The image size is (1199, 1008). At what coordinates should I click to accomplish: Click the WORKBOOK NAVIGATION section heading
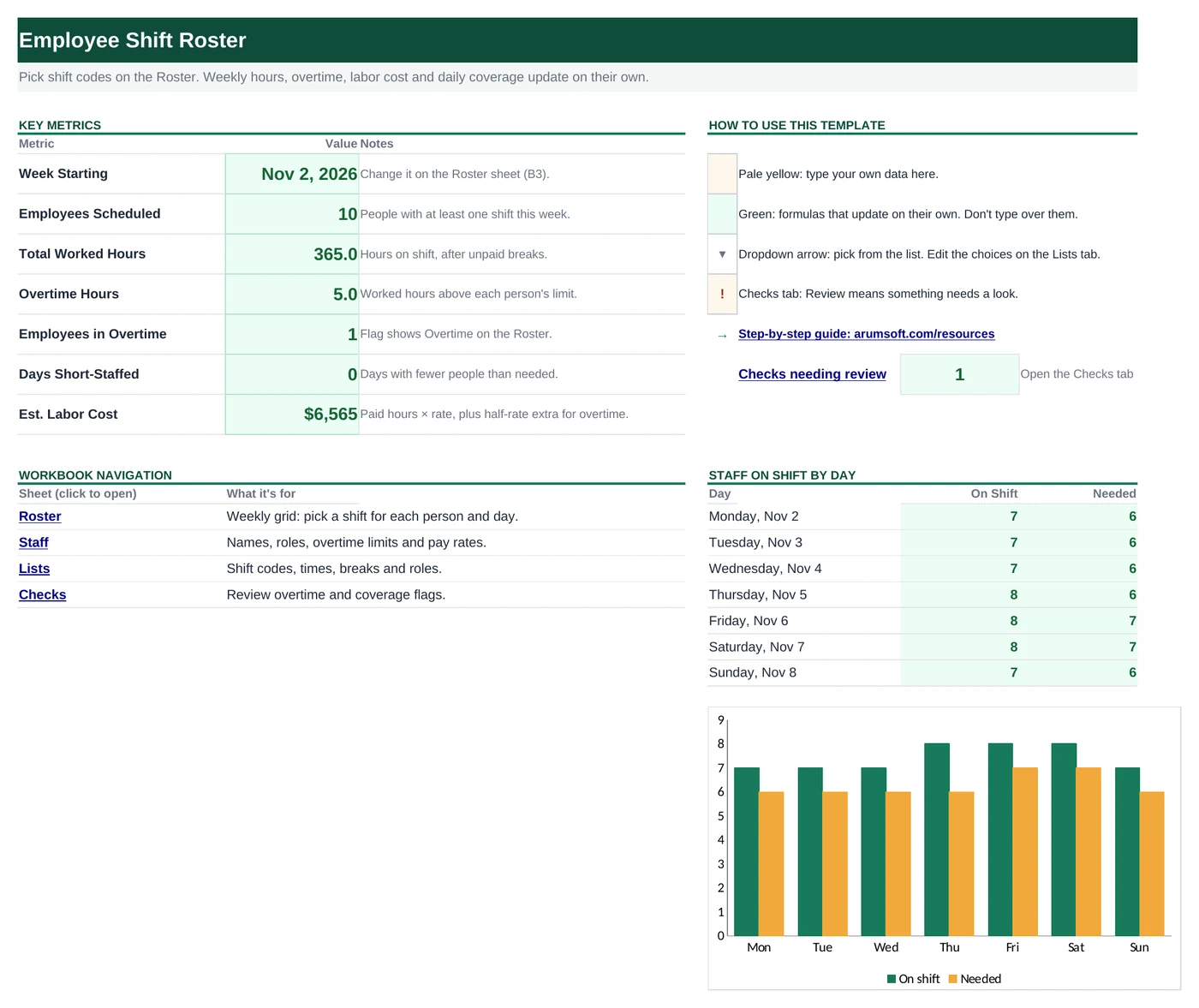[95, 475]
